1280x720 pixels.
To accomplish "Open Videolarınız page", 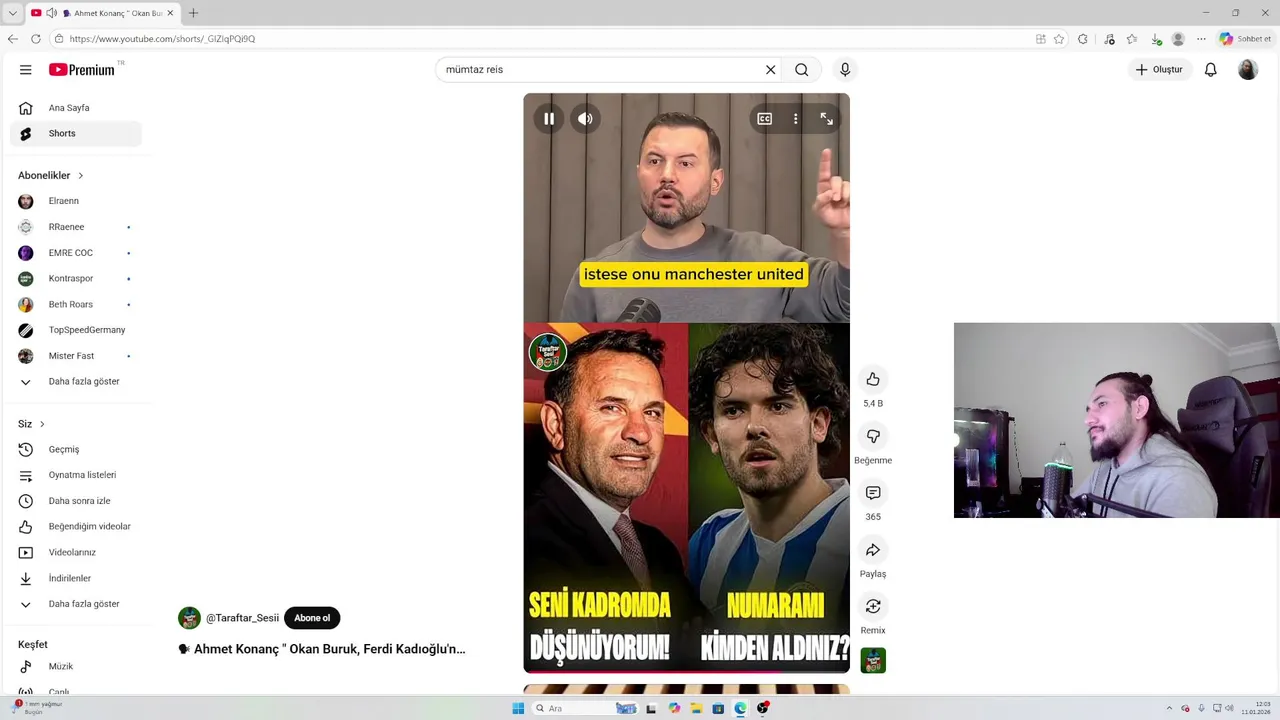I will click(x=76, y=553).
